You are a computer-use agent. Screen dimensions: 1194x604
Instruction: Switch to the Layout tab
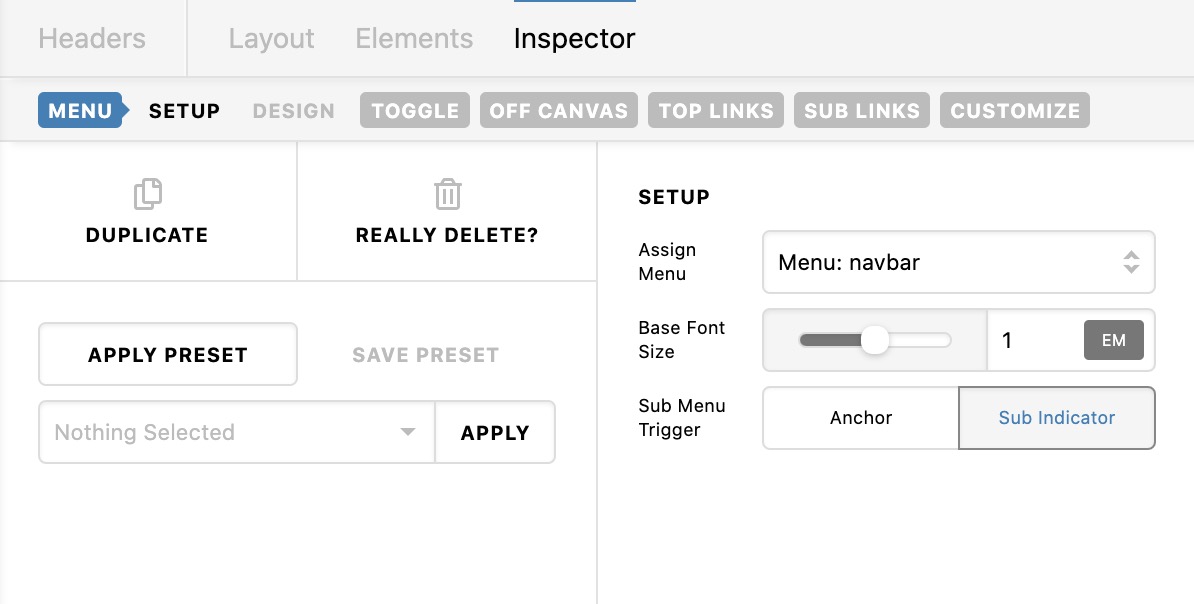point(271,38)
